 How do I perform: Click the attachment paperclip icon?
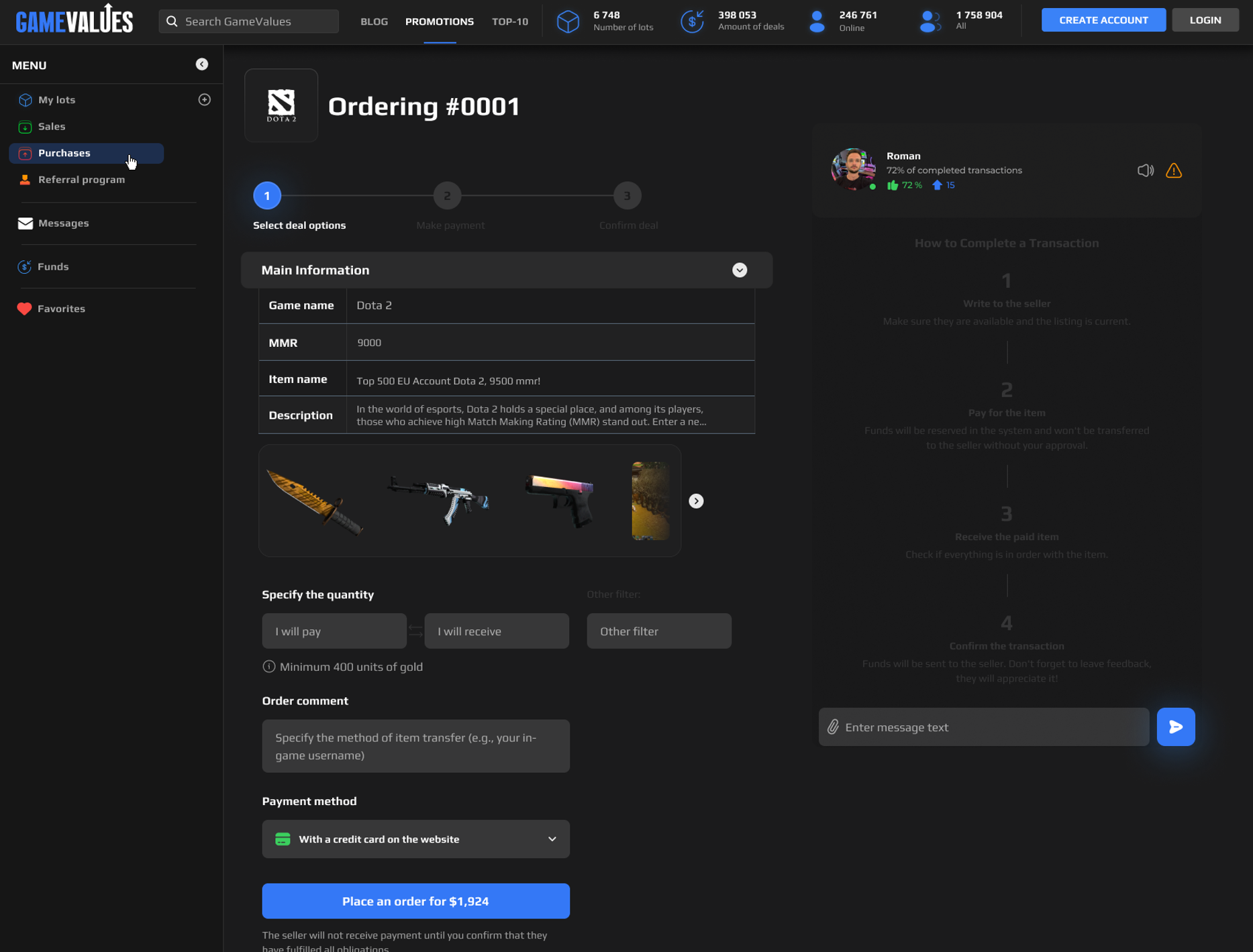833,727
